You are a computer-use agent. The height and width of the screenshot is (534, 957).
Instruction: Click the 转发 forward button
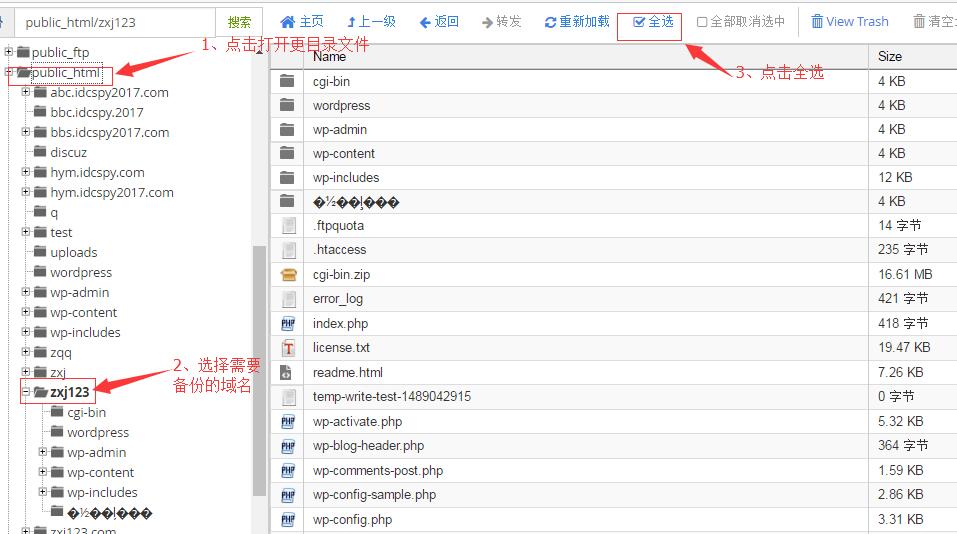pos(501,21)
